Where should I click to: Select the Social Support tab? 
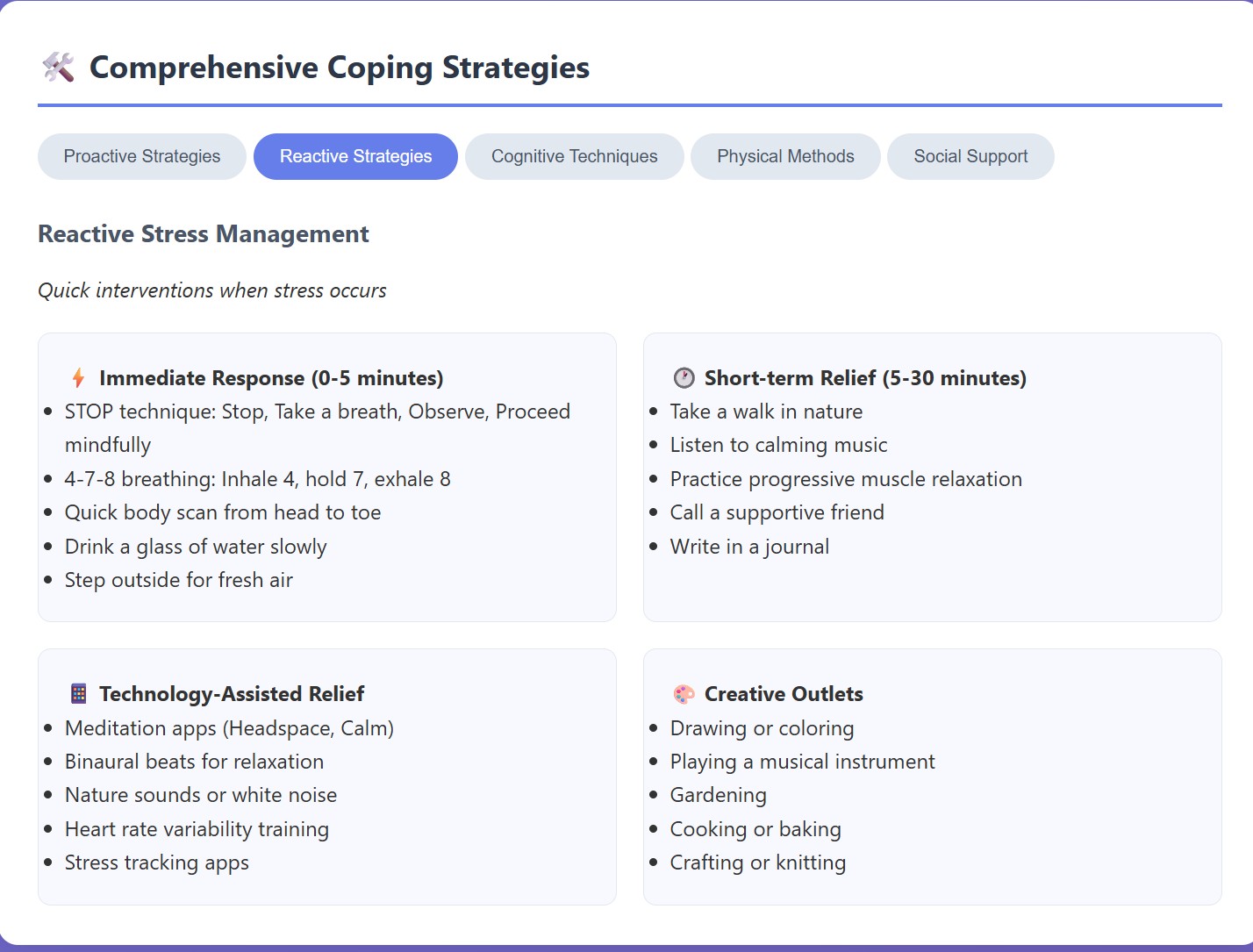pos(970,156)
